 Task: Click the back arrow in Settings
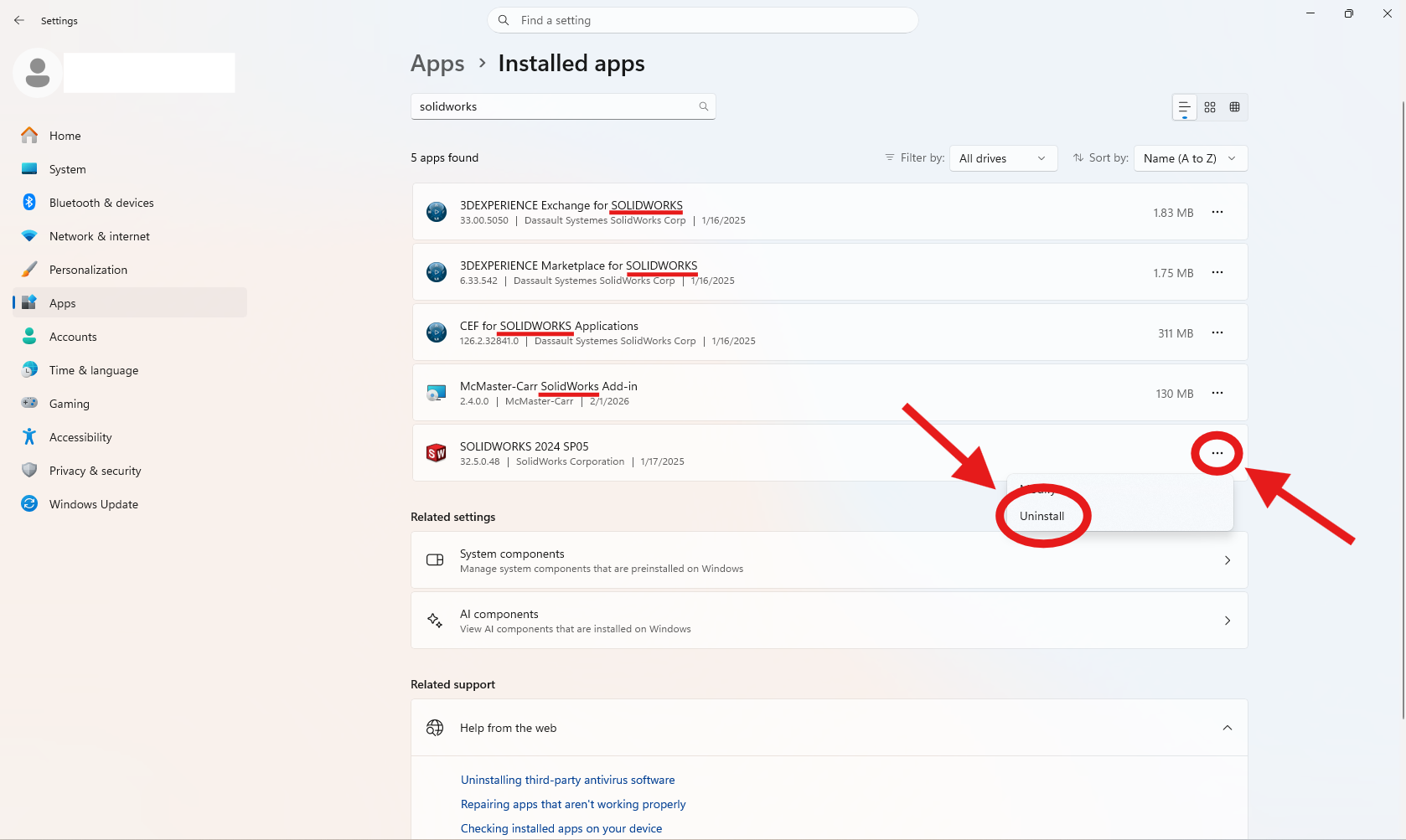point(19,20)
